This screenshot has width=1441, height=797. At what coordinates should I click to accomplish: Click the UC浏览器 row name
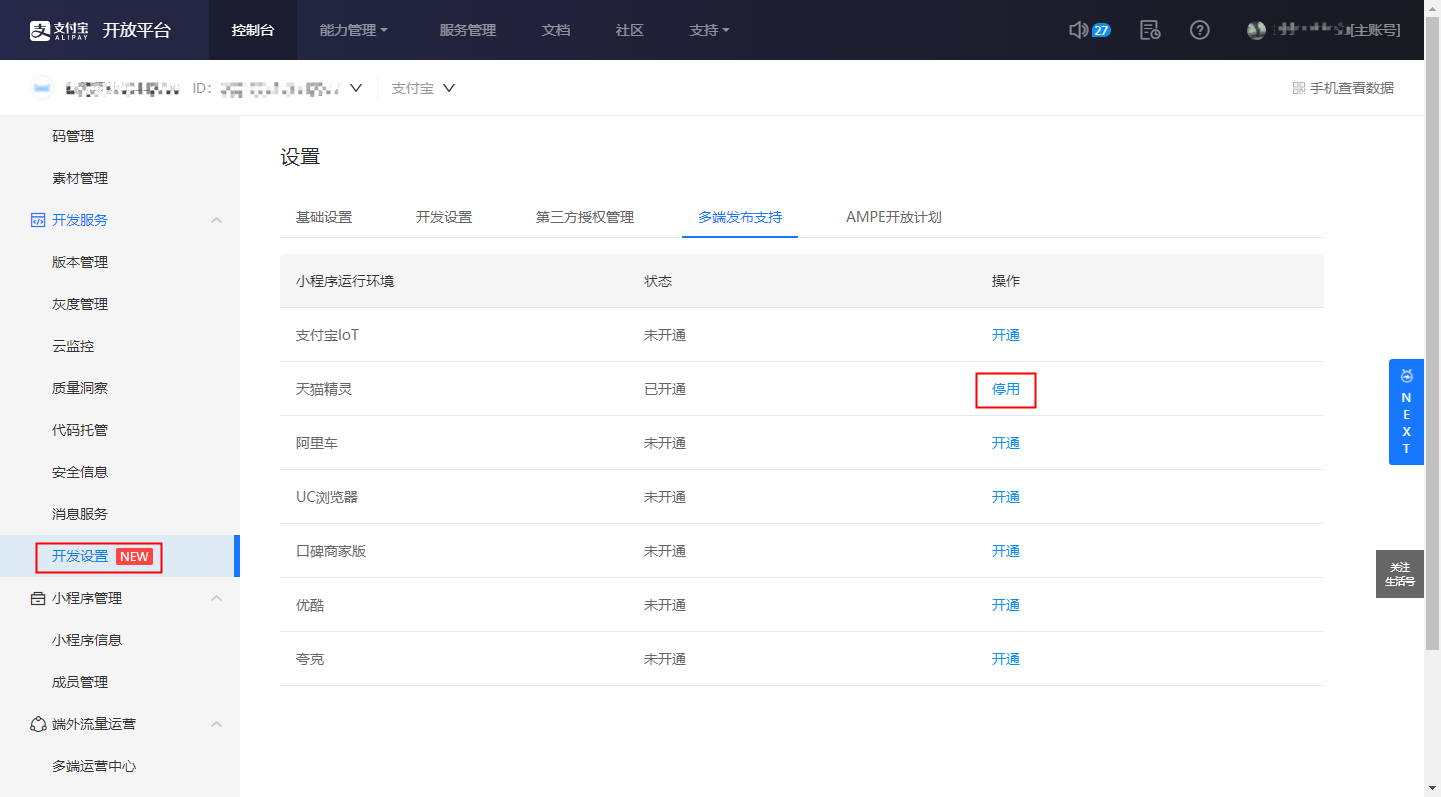tap(327, 497)
